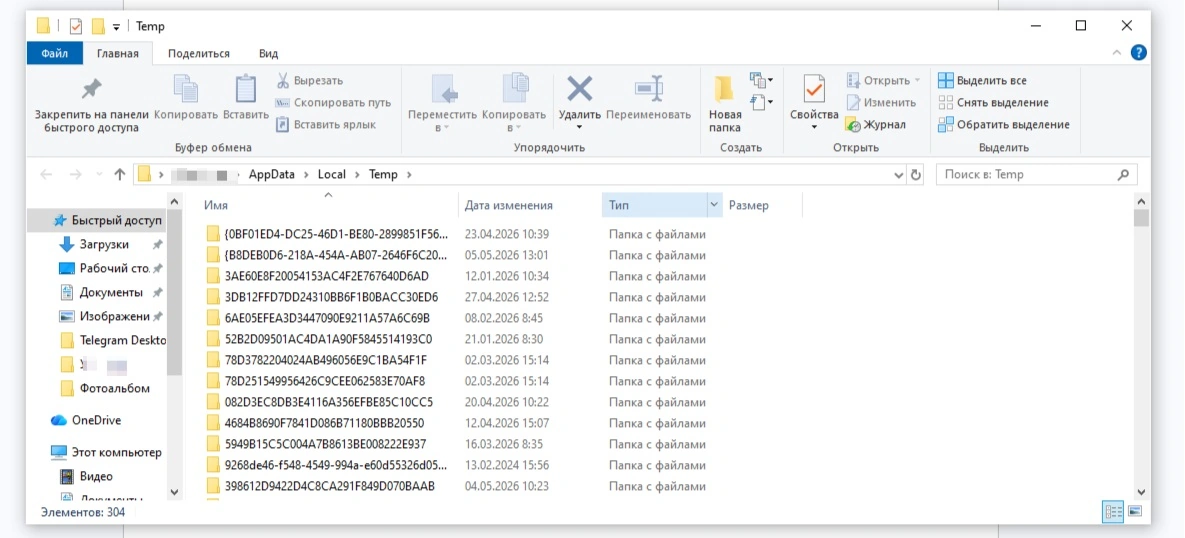
Task: Collapse the ribbon with chevron
Action: pyautogui.click(x=1116, y=53)
